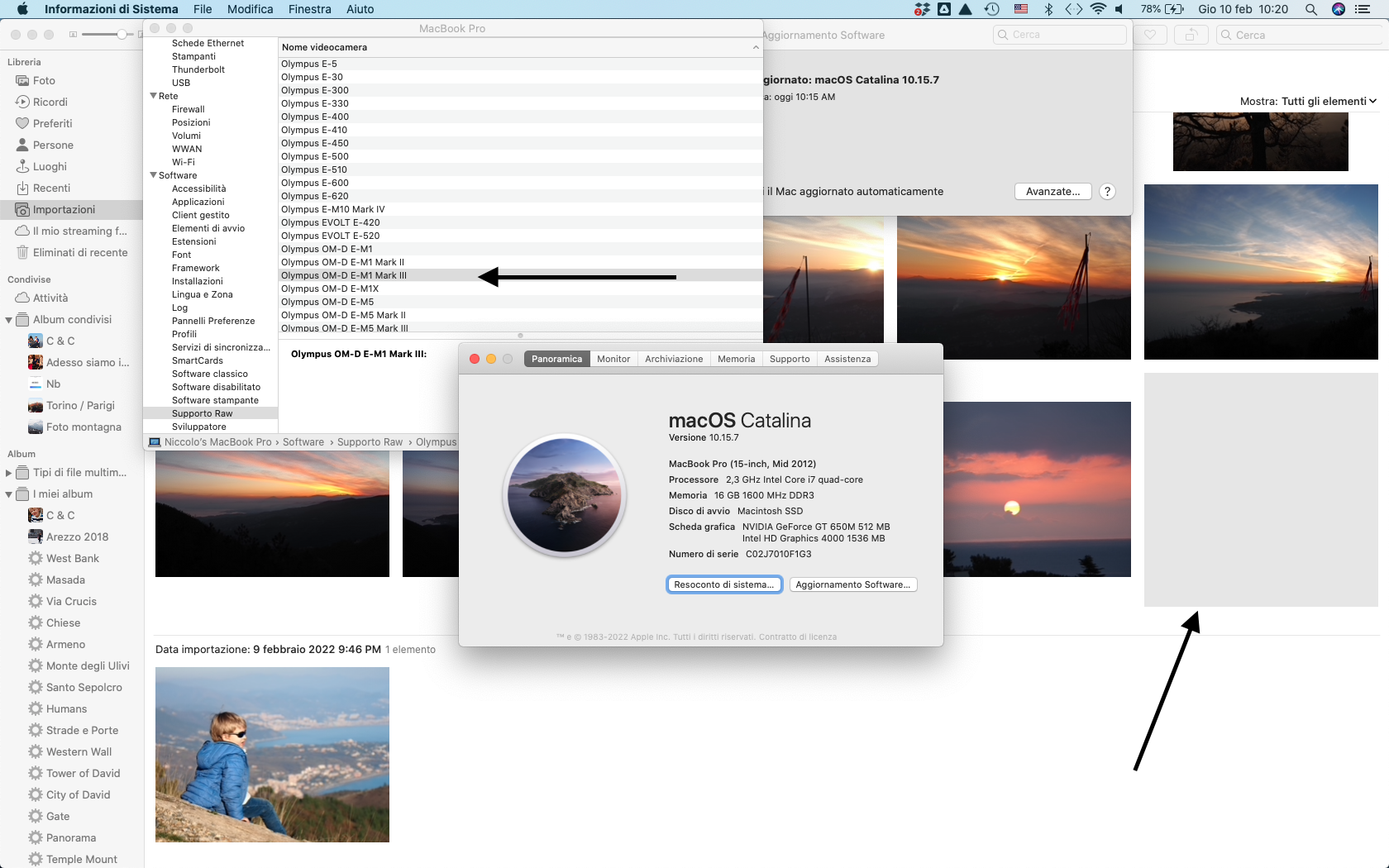The image size is (1389, 868).
Task: Switch to the Memoria tab
Action: [737, 359]
